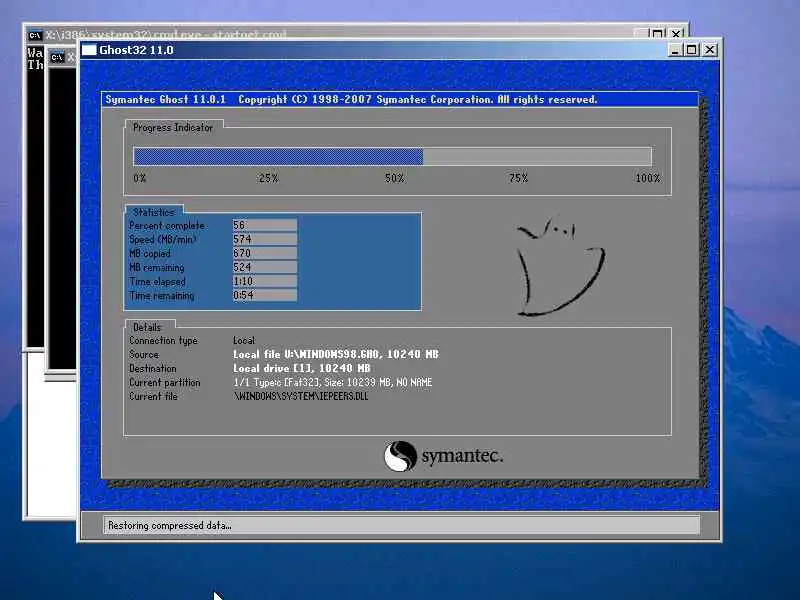Close the Ghost32 11.0 window
The image size is (800, 600).
pos(710,50)
